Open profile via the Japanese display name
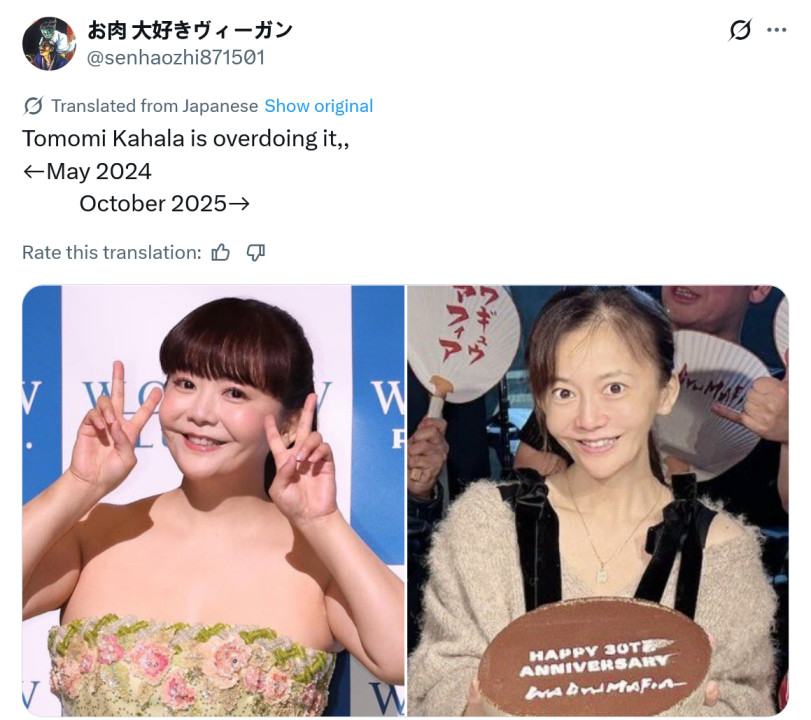The width and height of the screenshot is (811, 720). pos(190,31)
